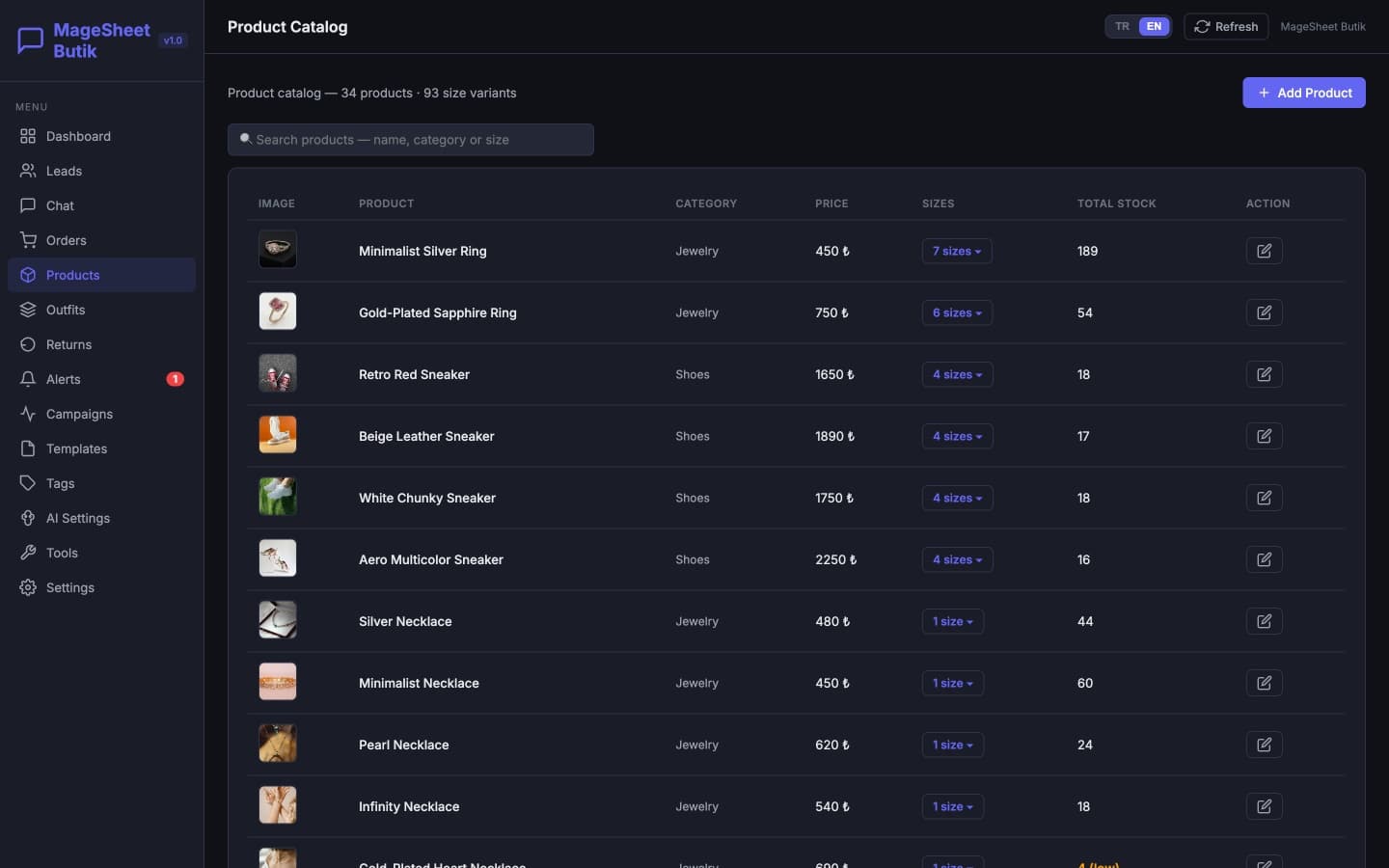The width and height of the screenshot is (1389, 868).
Task: Open Minimalist Silver Ring thumbnail image
Action: [278, 250]
